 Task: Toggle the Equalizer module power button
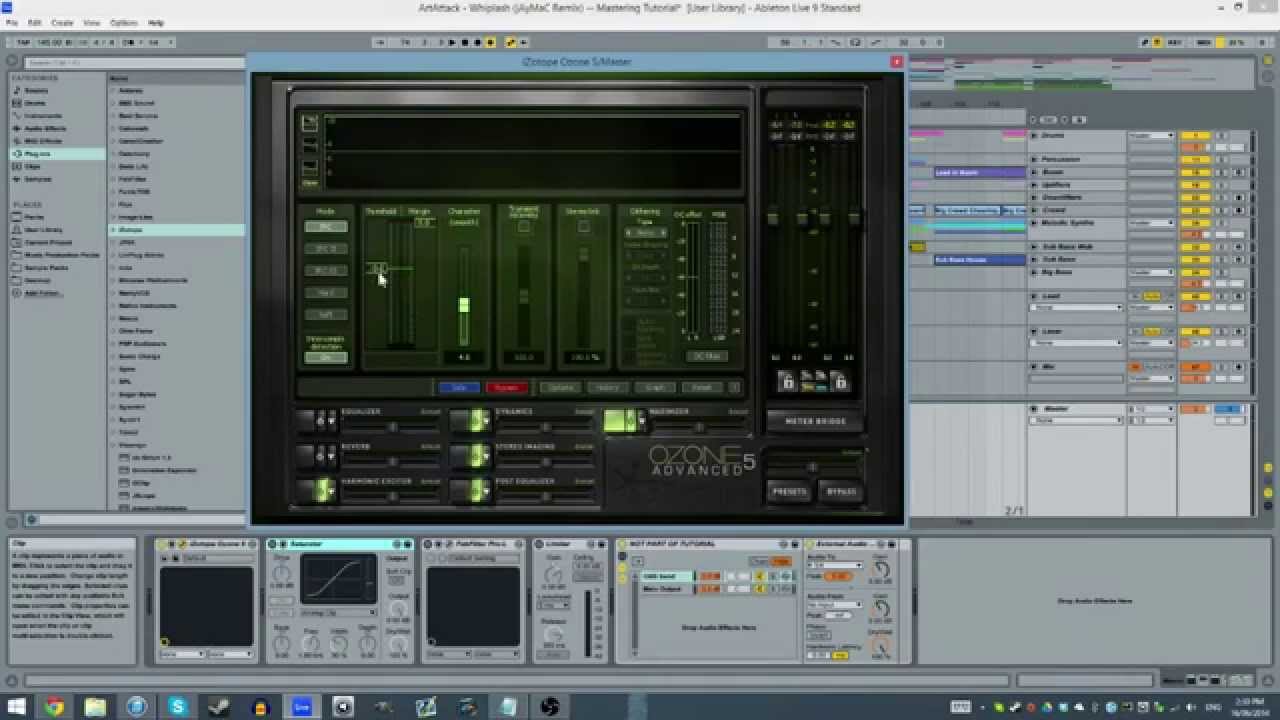click(320, 421)
